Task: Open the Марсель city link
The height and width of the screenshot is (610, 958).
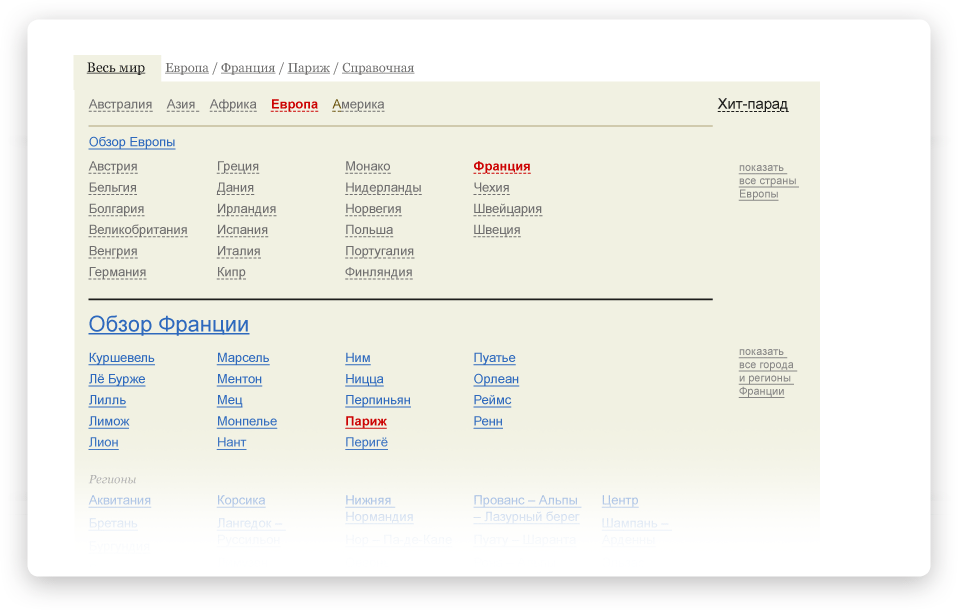Action: point(243,358)
